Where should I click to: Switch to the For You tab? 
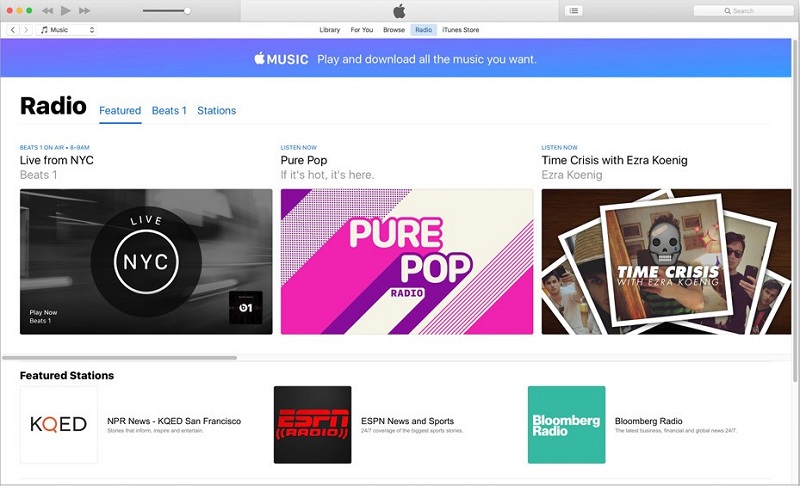point(362,30)
